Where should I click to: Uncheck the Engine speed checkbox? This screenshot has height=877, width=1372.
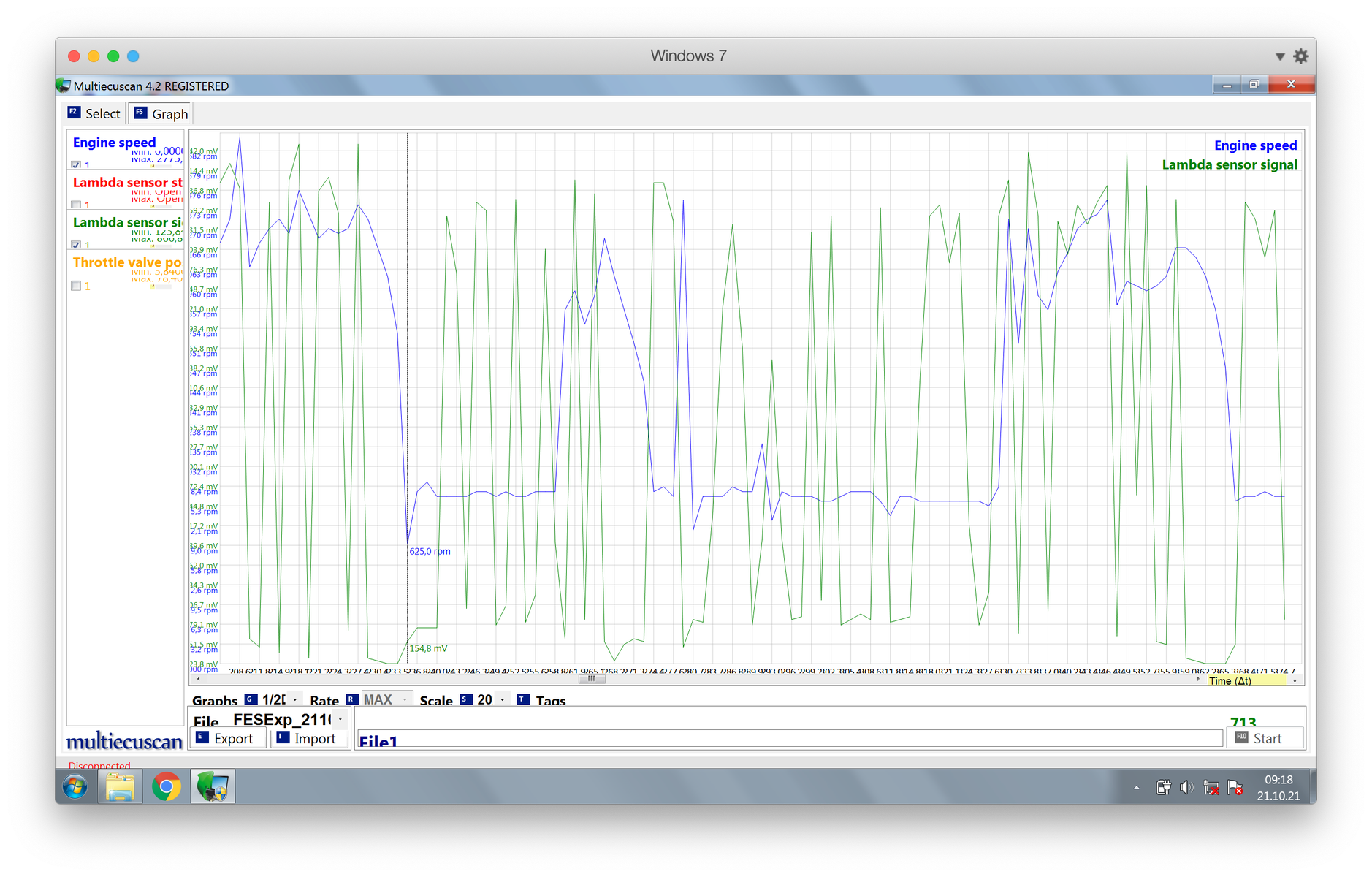[x=76, y=165]
